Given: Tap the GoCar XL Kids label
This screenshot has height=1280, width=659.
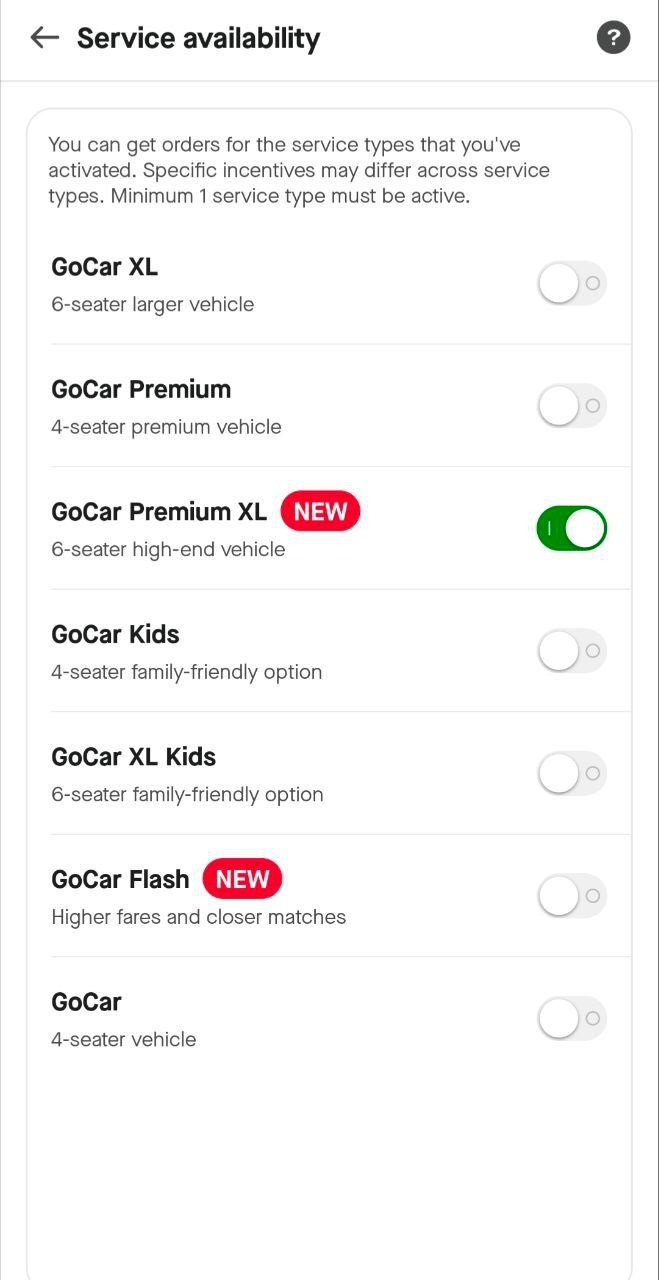Looking at the screenshot, I should tap(133, 757).
